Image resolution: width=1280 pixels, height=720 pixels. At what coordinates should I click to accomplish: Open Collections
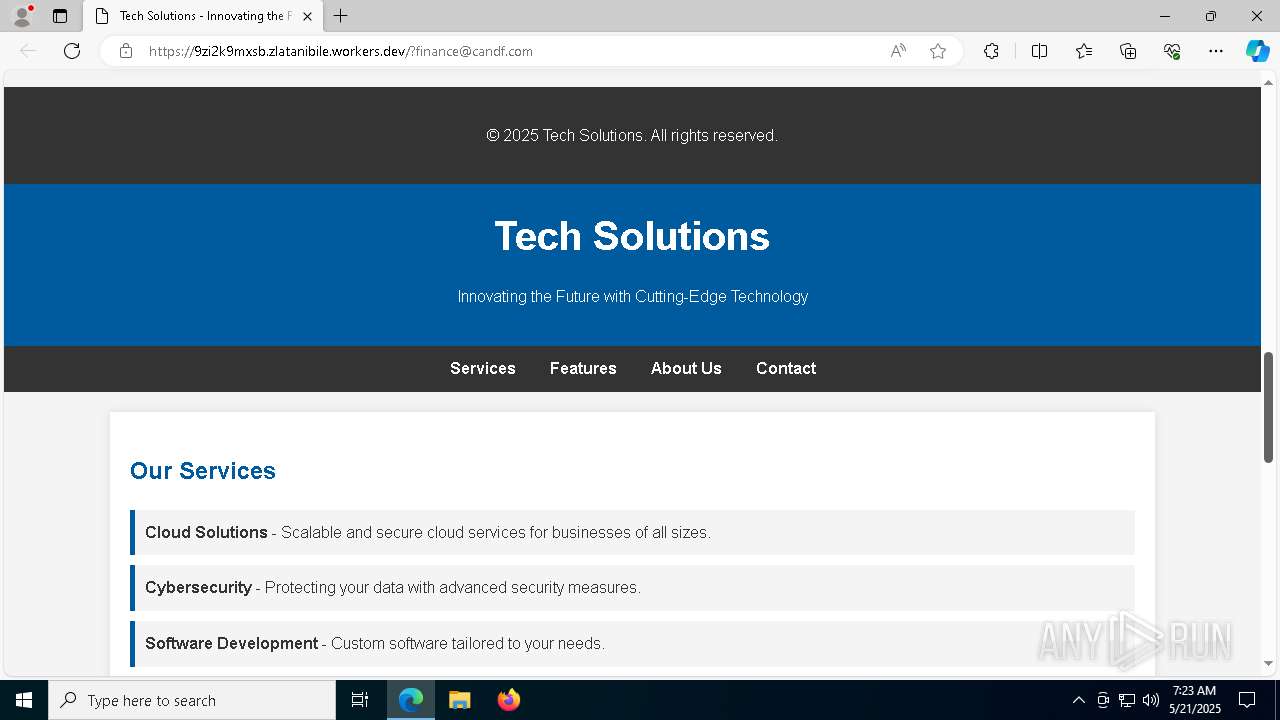tap(1128, 51)
